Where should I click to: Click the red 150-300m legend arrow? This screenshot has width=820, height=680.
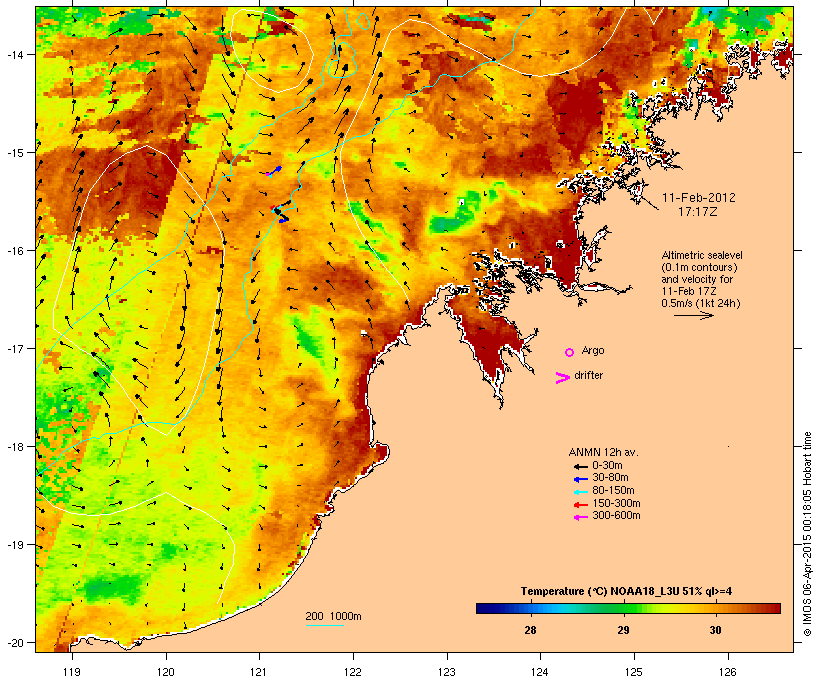580,504
